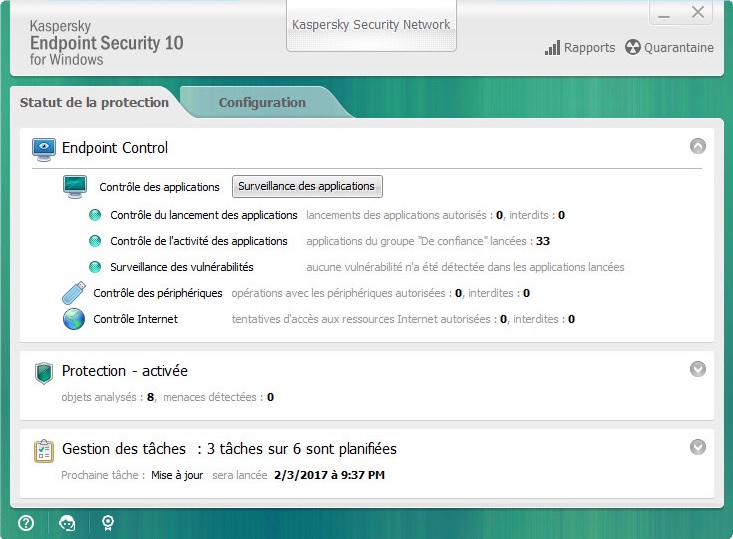Screen dimensions: 733x539
Task: Click the De confiance launched count 33
Action: (x=543, y=241)
